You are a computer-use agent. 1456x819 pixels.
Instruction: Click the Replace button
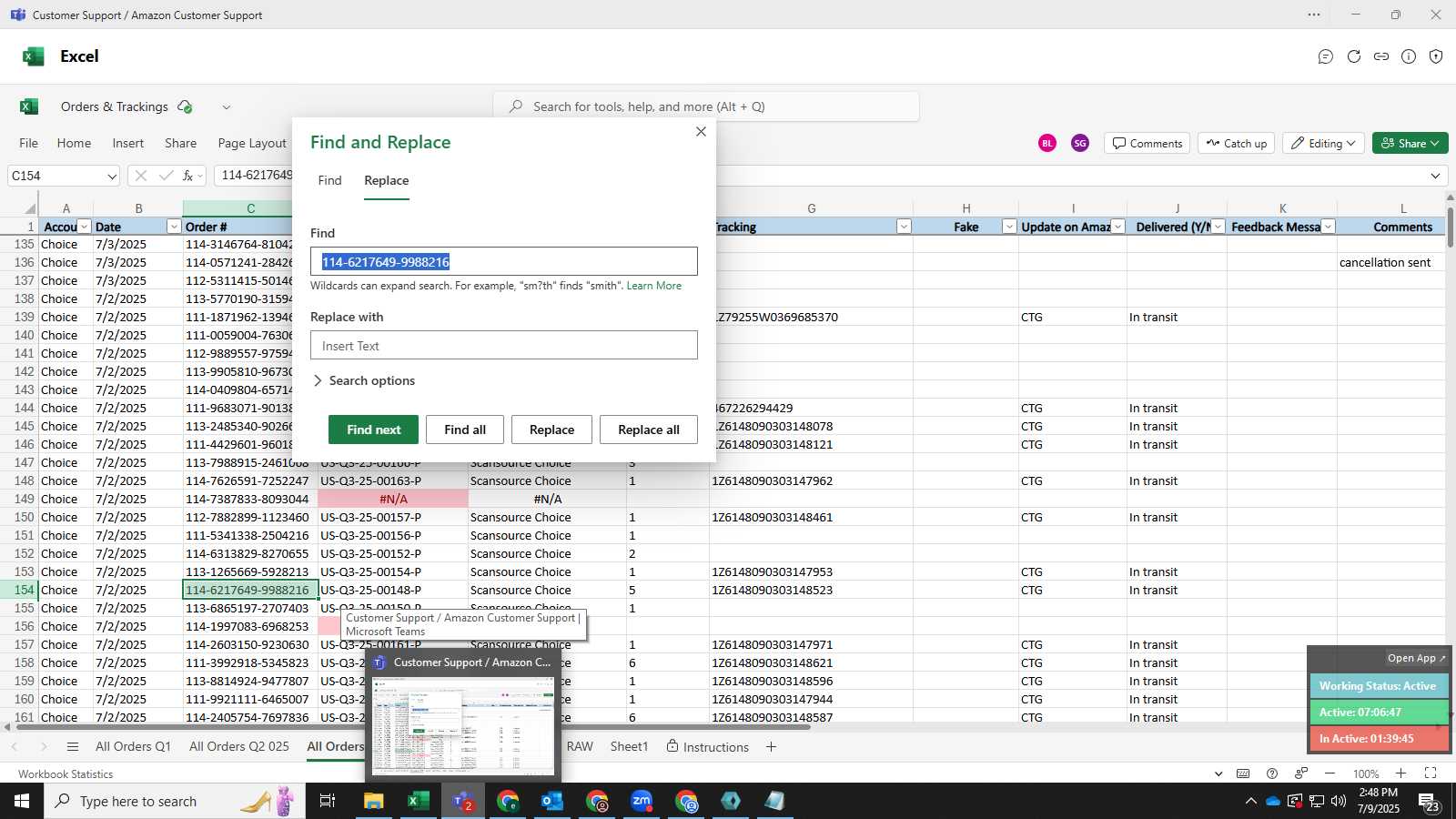coord(551,430)
